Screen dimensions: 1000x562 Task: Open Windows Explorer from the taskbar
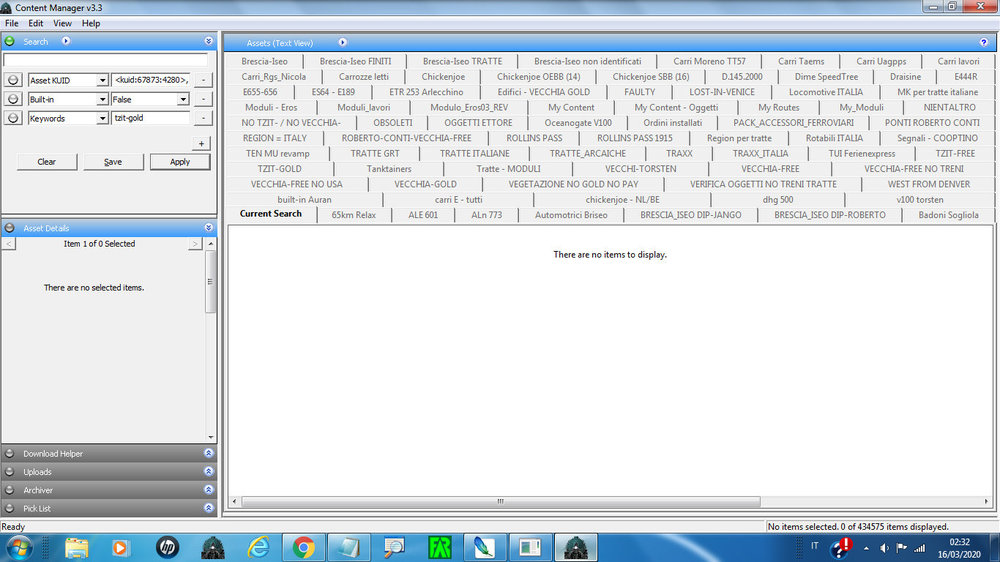(x=77, y=548)
